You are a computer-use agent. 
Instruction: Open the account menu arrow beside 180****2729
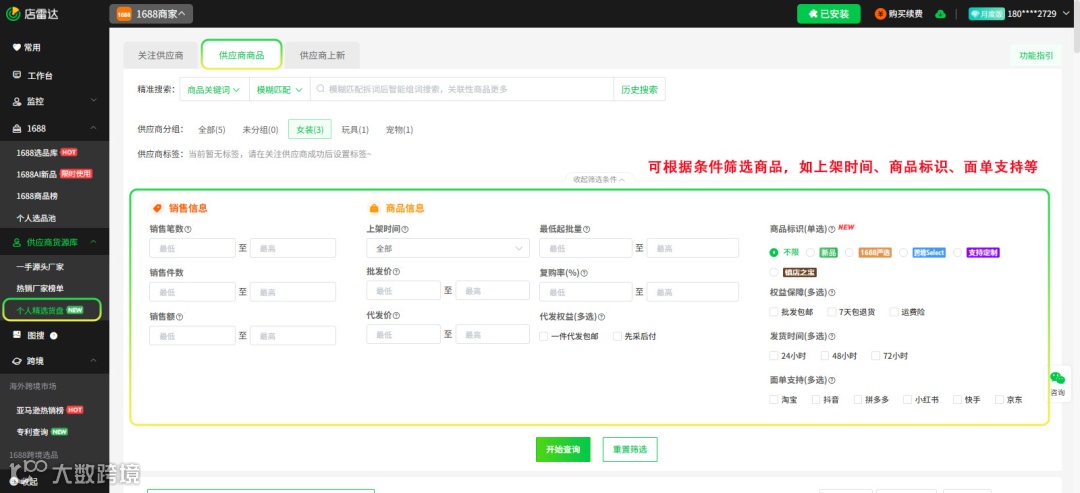(x=1065, y=14)
